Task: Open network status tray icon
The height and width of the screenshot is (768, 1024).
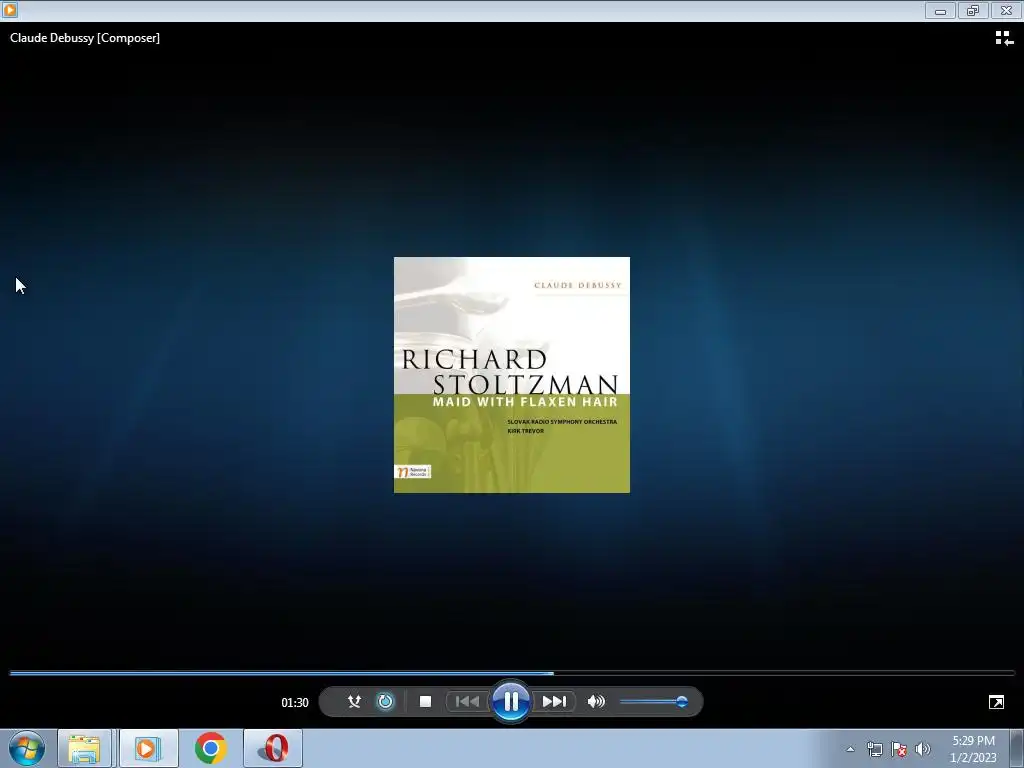Action: [874, 749]
